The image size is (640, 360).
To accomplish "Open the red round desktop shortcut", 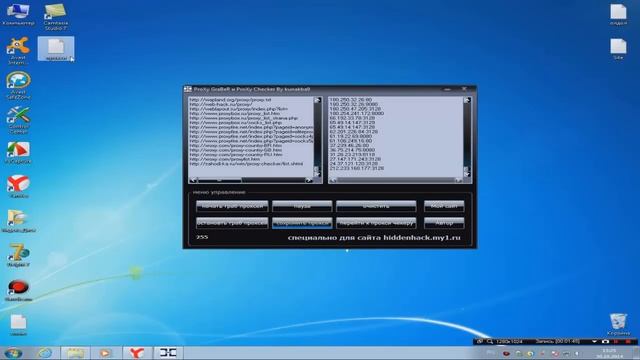I will click(x=18, y=290).
